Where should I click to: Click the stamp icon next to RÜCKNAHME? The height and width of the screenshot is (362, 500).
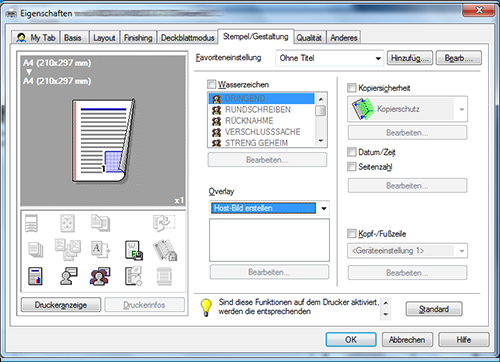(217, 121)
